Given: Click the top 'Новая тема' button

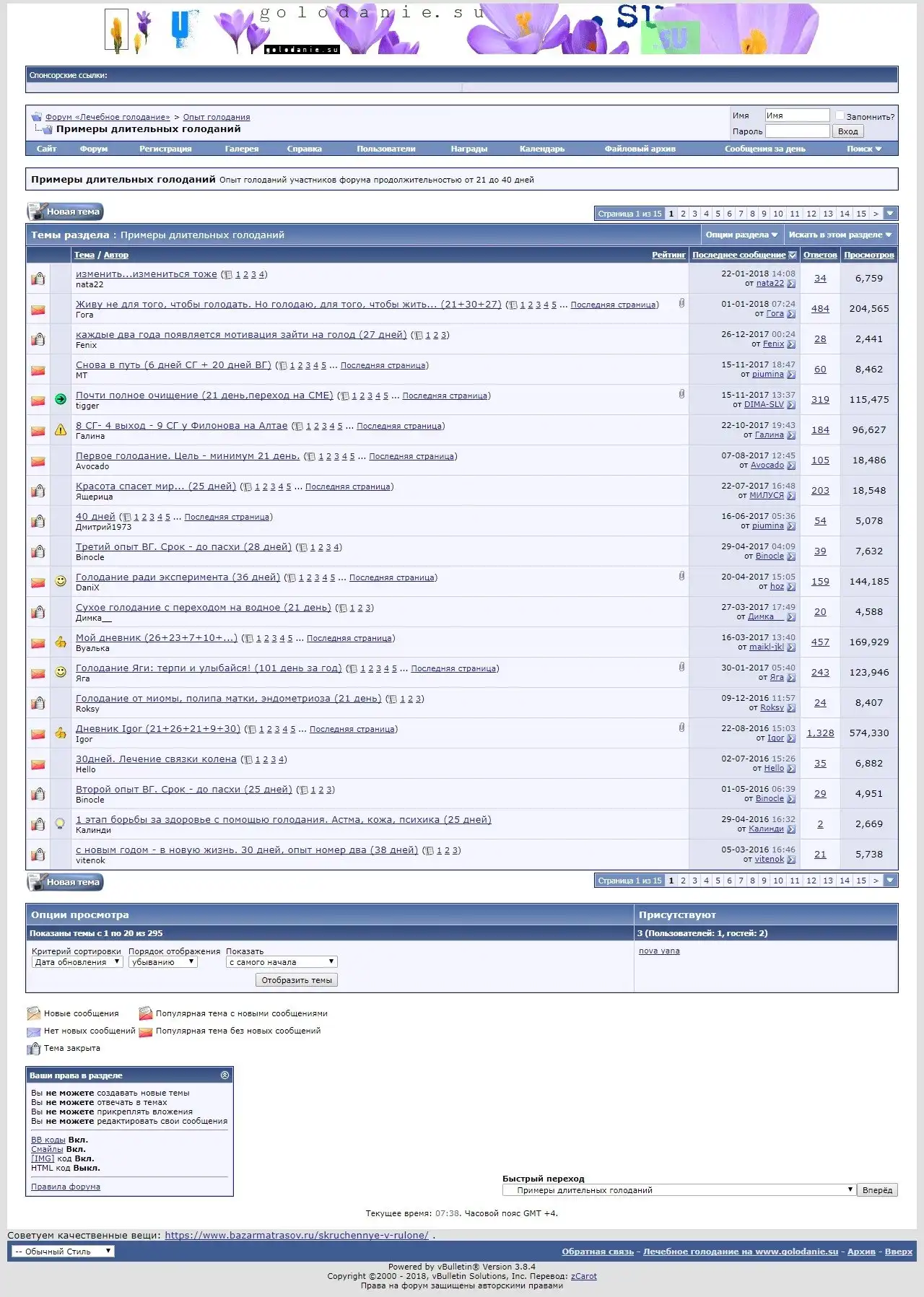Looking at the screenshot, I should pyautogui.click(x=66, y=211).
